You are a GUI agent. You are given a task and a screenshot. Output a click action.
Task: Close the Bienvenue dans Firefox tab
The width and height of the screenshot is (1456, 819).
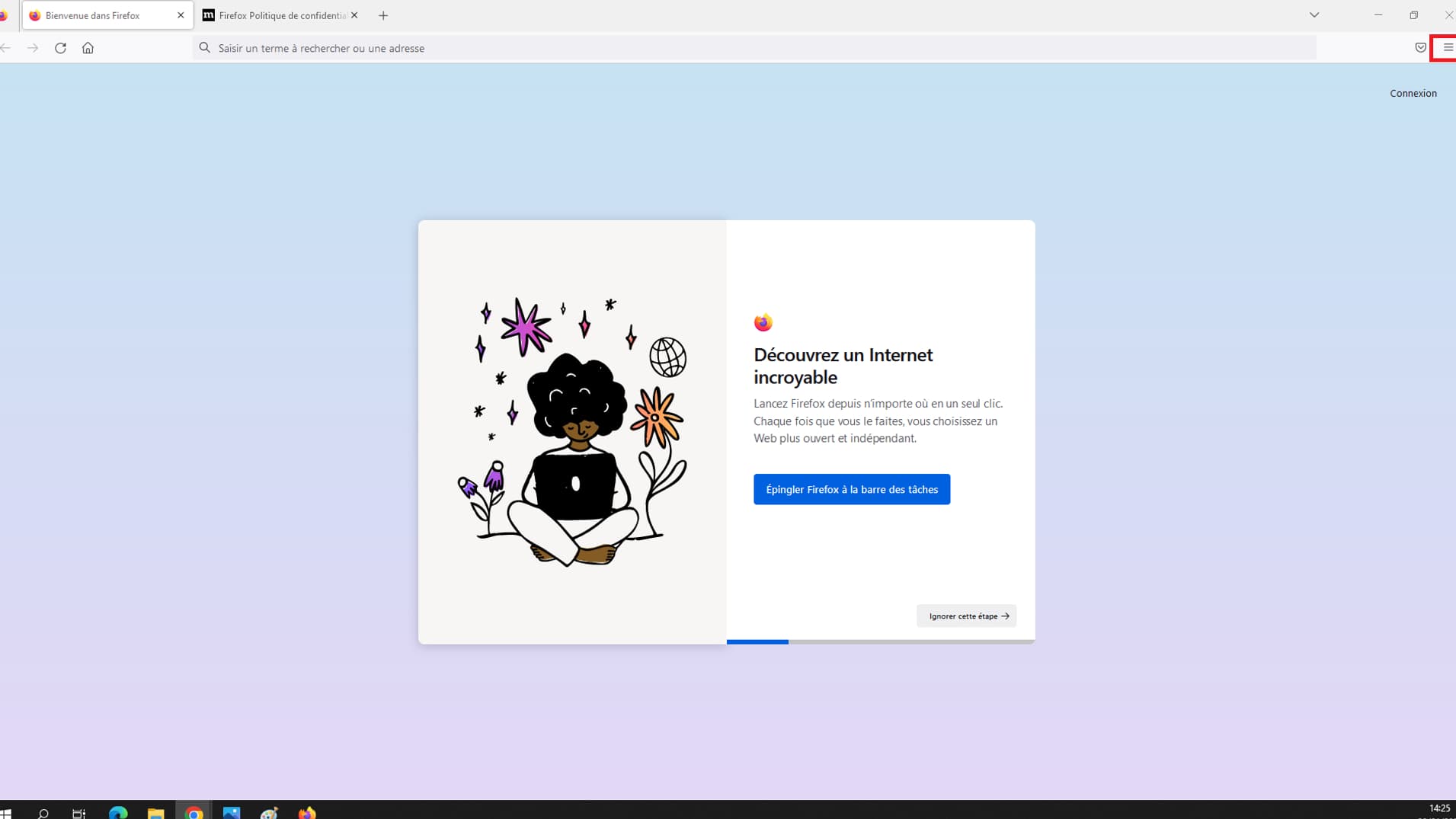181,15
